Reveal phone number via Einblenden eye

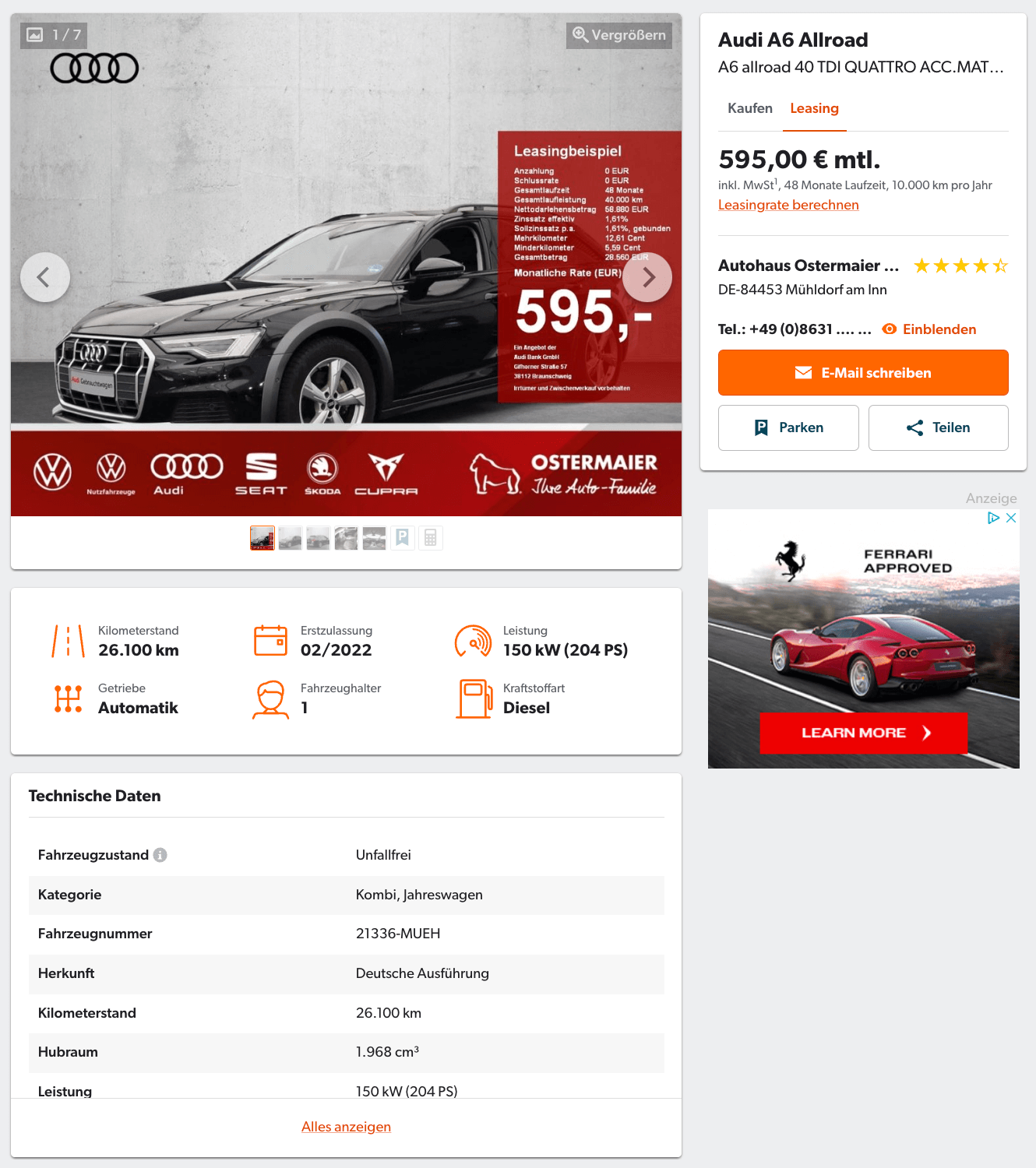929,329
